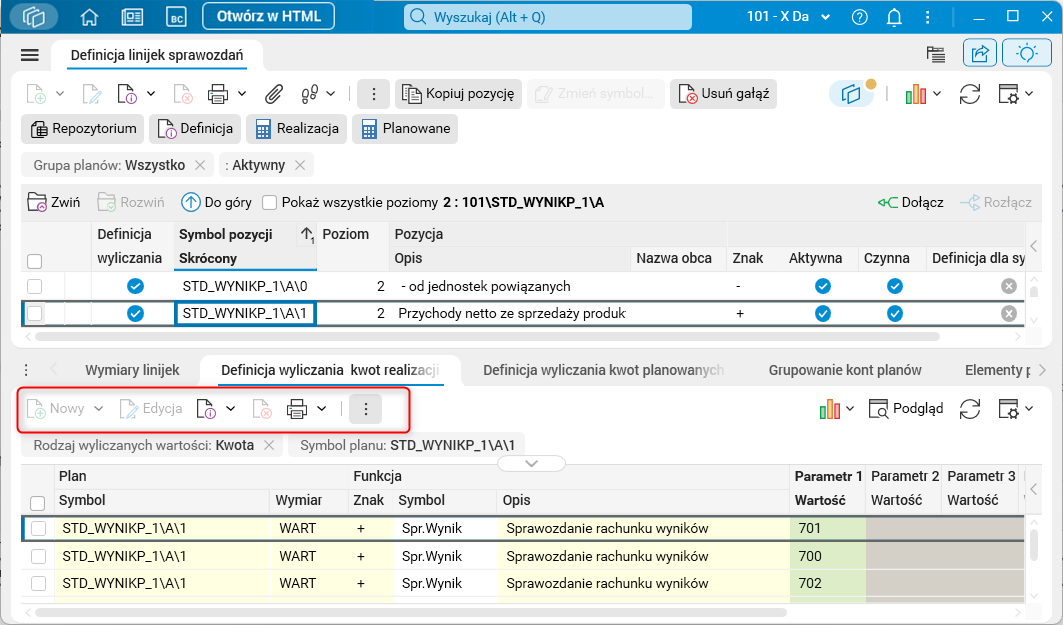Expand new document dropdown arrow in upper toolbar

[60, 94]
